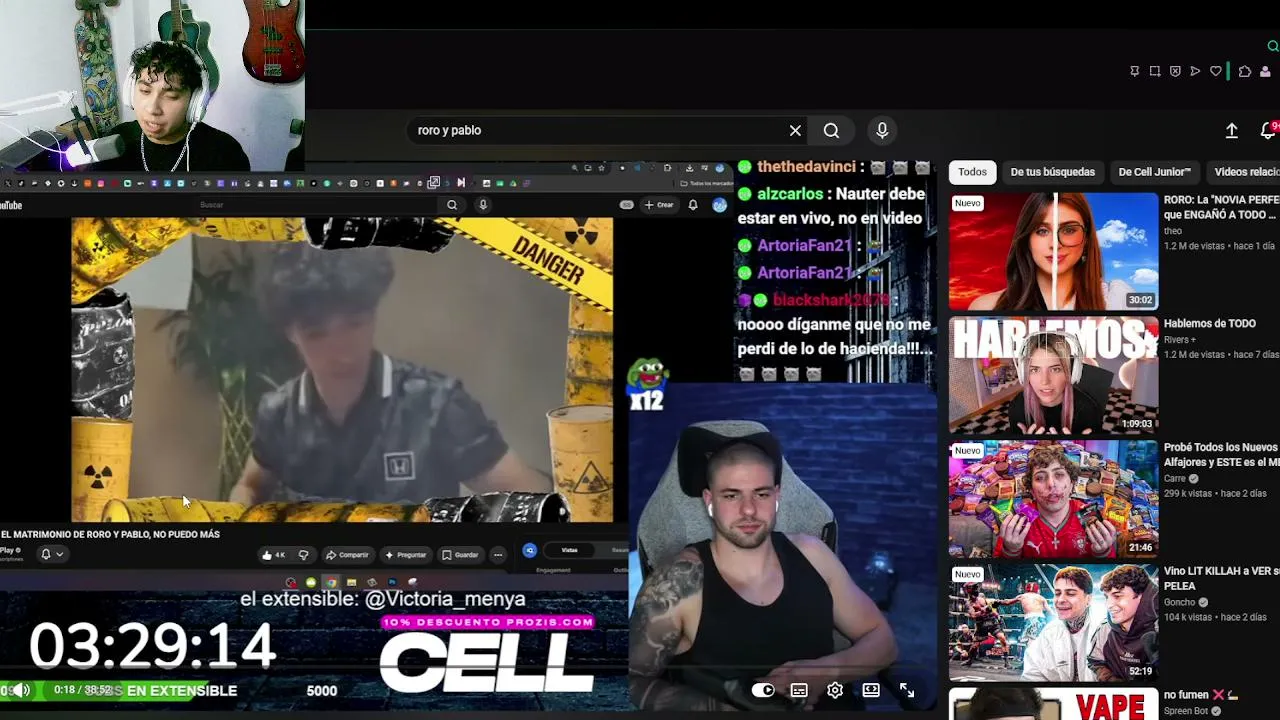Click the Photoshop icon in embedded taskbar
Screen dimensions: 1280x720
(x=392, y=583)
